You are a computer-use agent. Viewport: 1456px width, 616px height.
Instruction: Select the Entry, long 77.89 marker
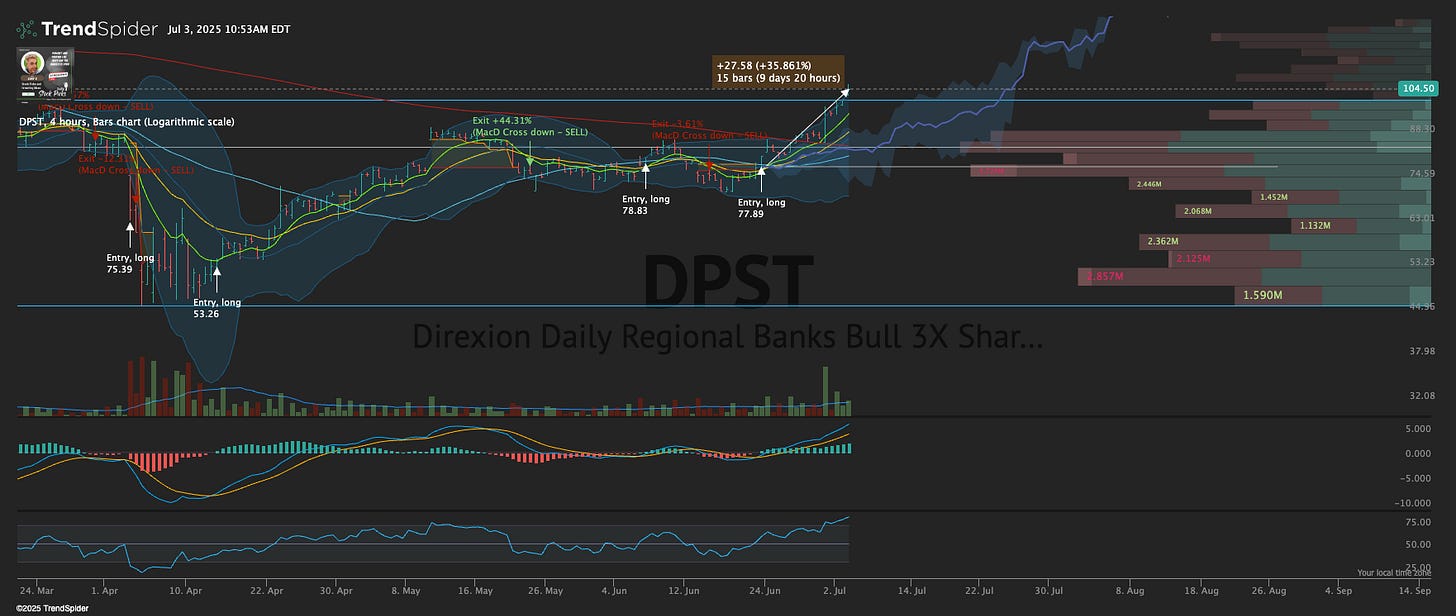pos(761,208)
